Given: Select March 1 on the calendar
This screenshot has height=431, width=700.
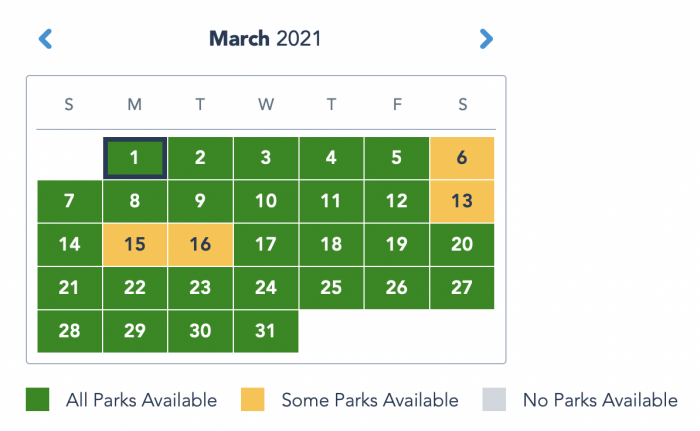Looking at the screenshot, I should 135,158.
